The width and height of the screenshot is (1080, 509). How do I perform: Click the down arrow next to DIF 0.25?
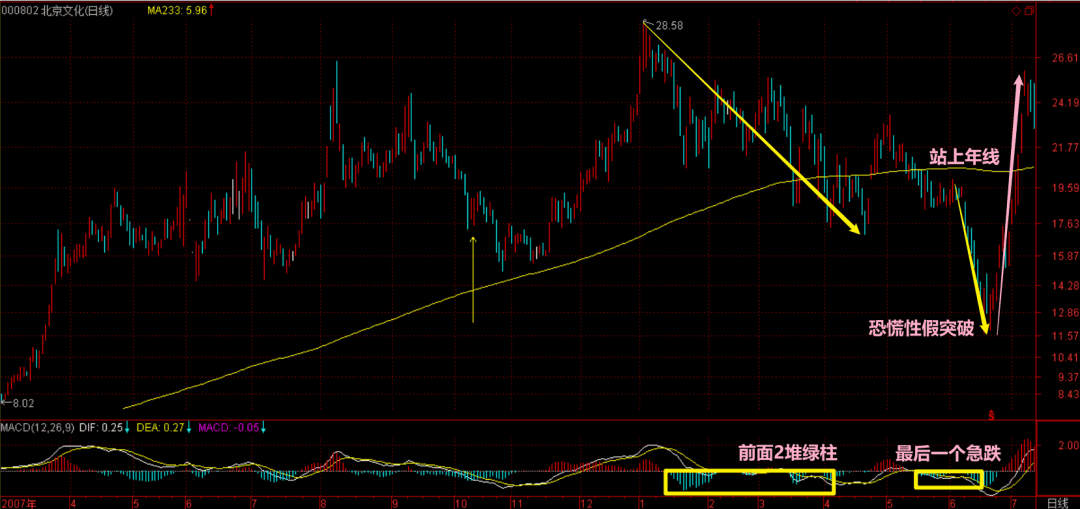click(129, 428)
